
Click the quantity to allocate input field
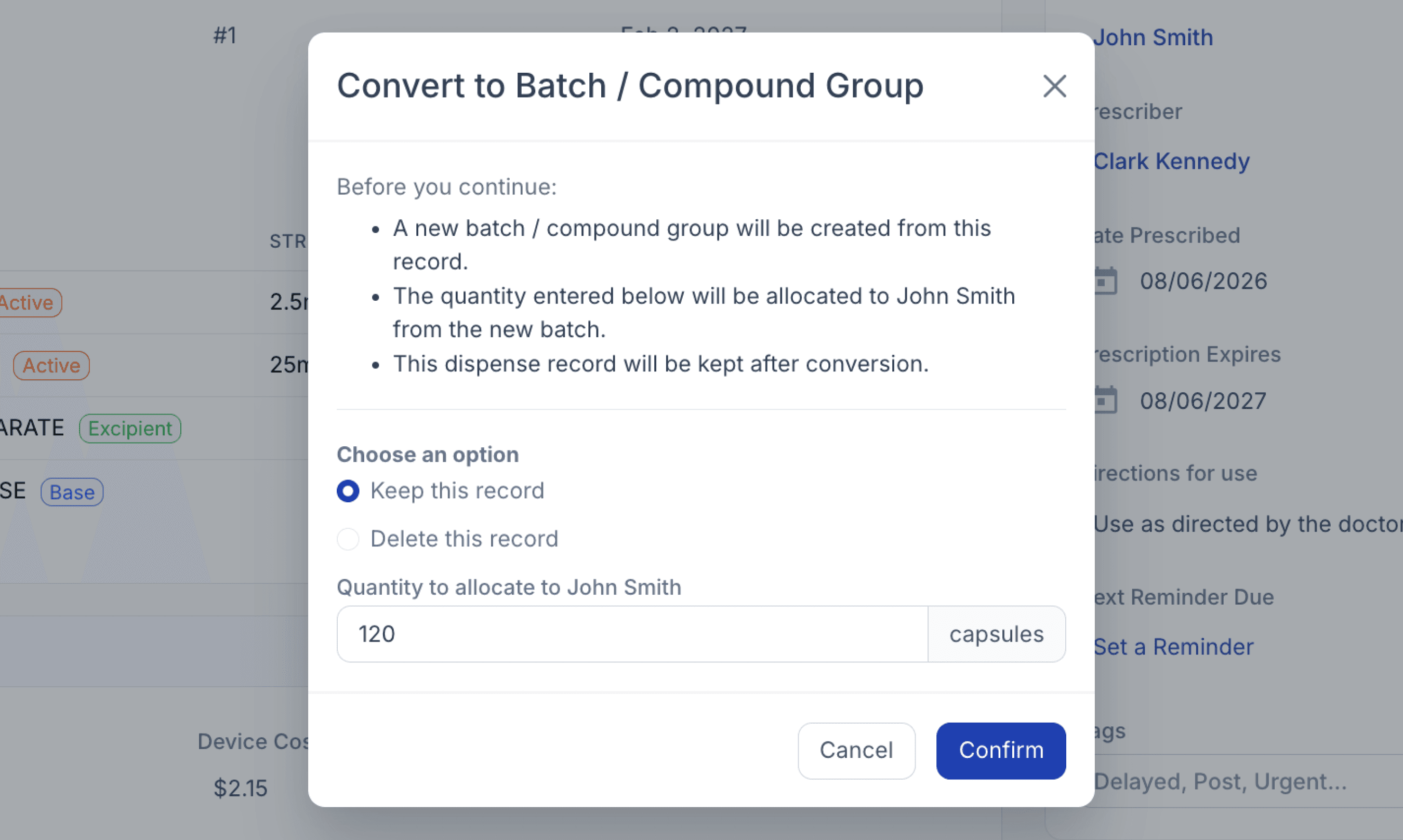pos(632,634)
